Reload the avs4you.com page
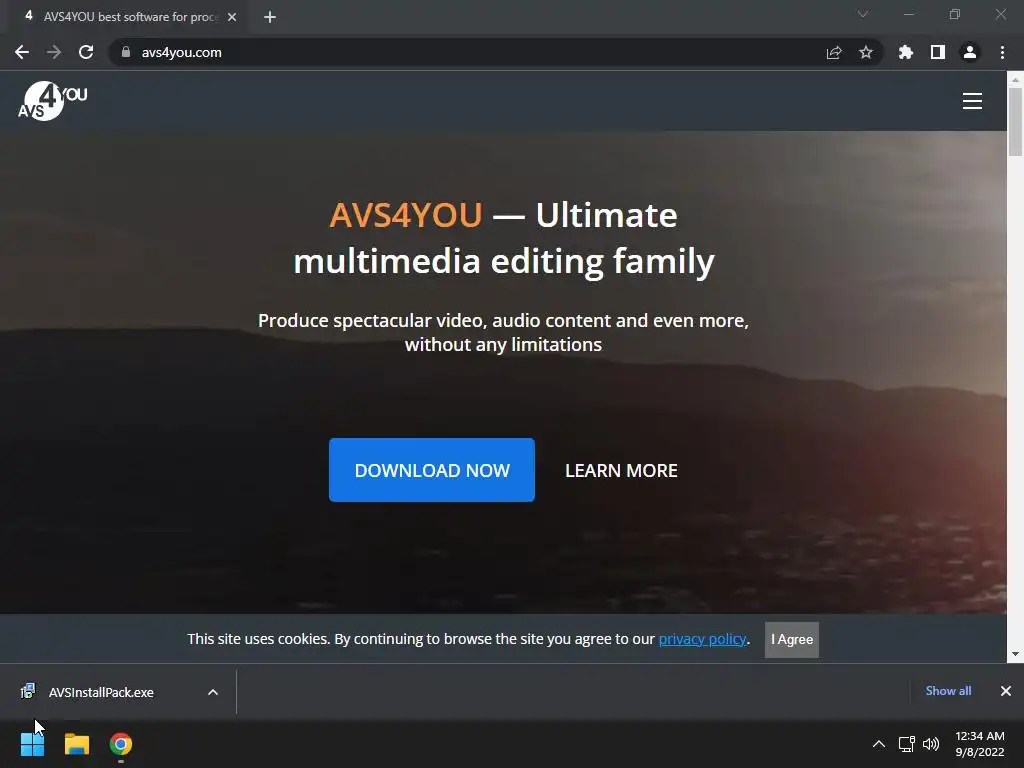The image size is (1024, 768). pyautogui.click(x=86, y=52)
